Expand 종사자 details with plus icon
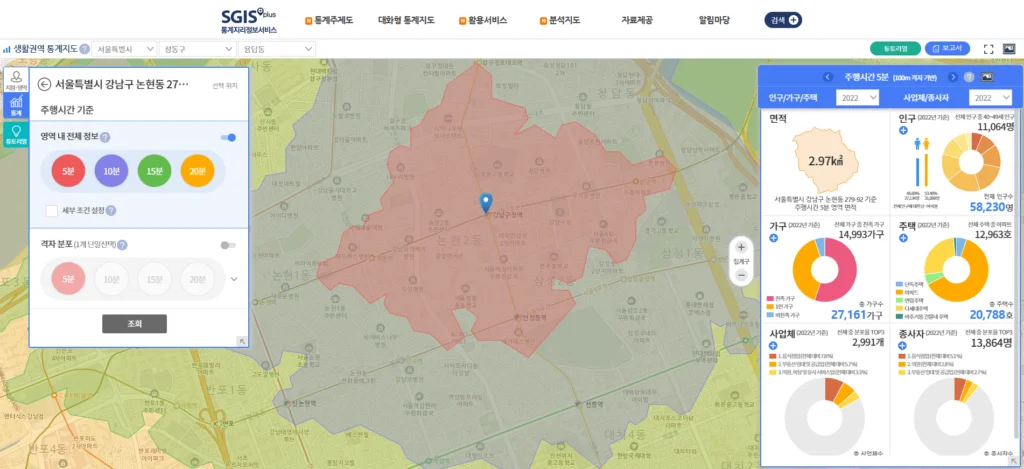Viewport: 1024px width, 469px height. coord(903,346)
